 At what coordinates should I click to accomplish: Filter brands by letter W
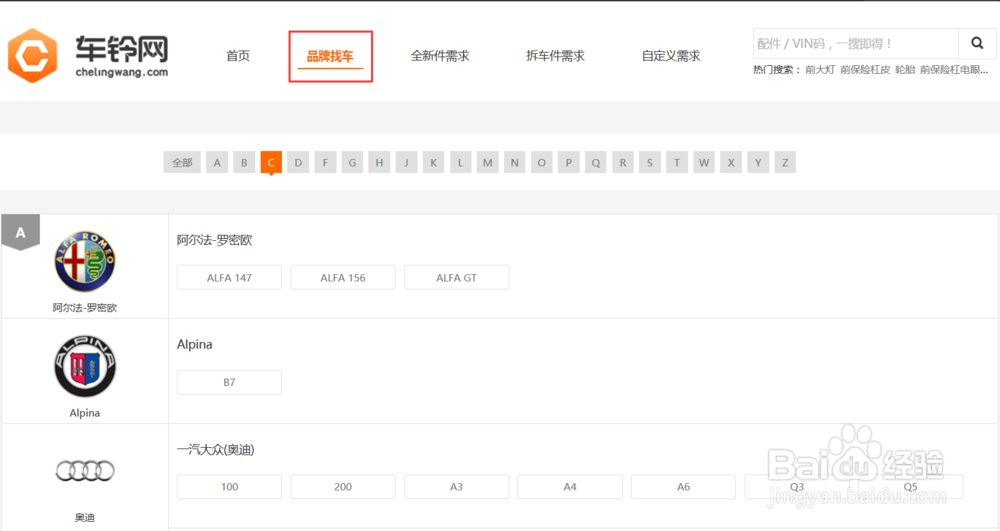tap(703, 163)
